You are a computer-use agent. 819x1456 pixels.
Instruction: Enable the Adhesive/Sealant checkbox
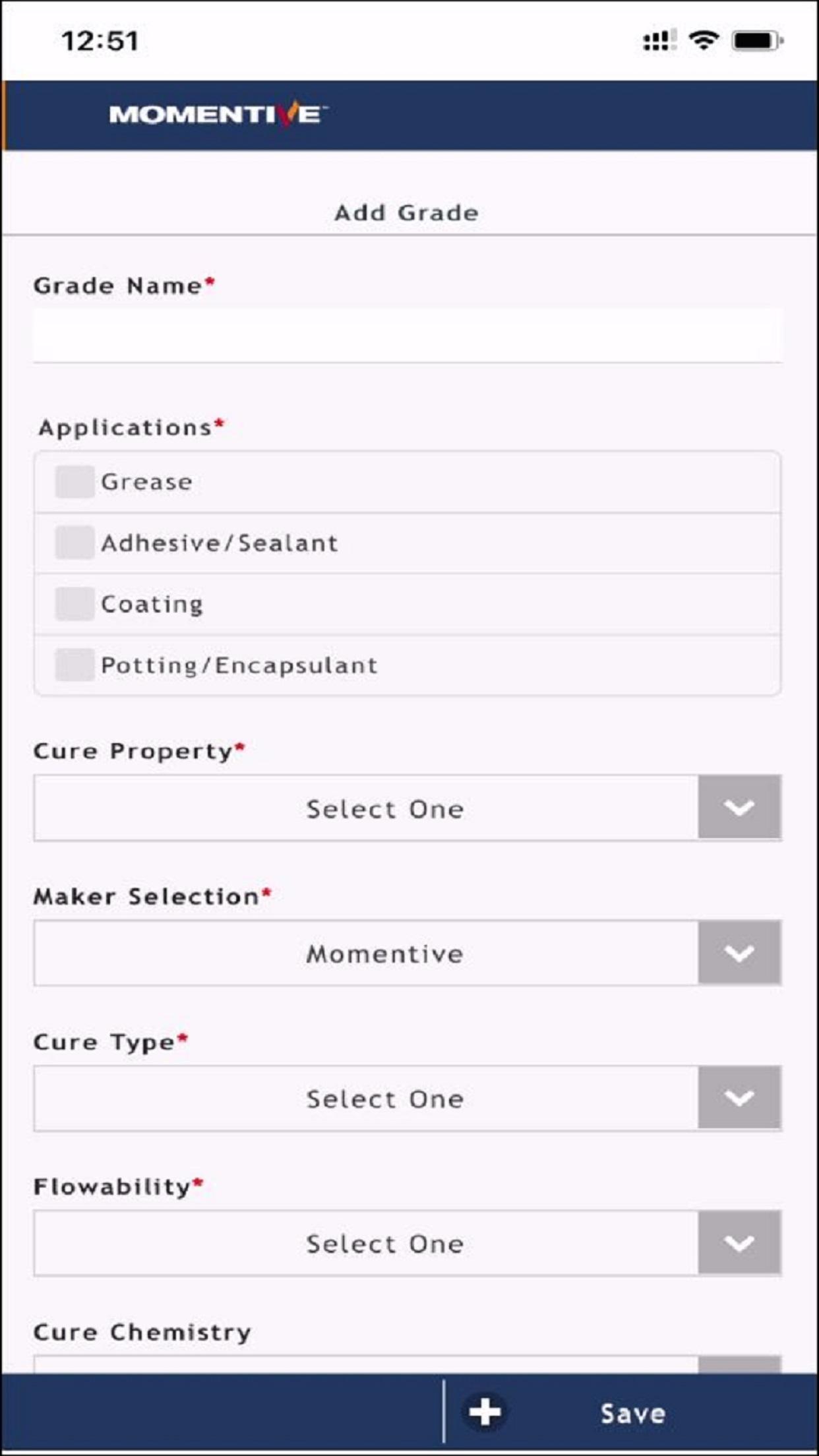[75, 543]
